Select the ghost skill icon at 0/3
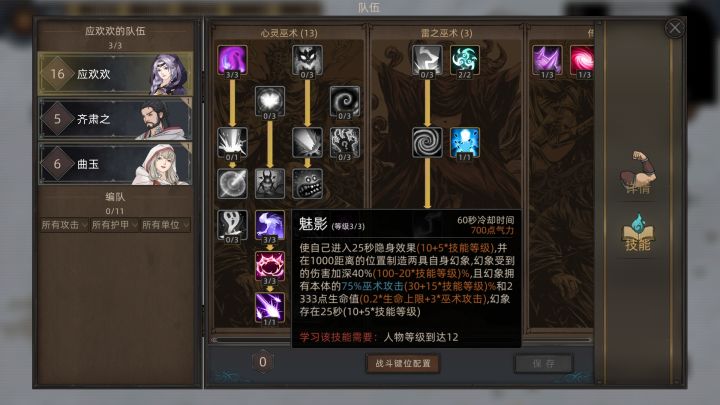 232,225
